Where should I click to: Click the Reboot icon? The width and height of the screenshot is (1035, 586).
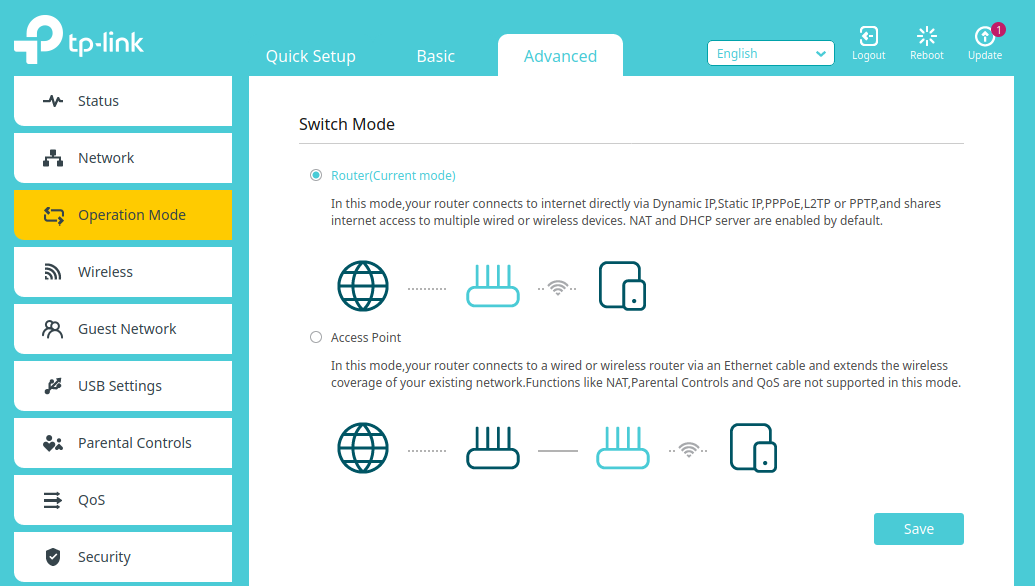[x=926, y=37]
